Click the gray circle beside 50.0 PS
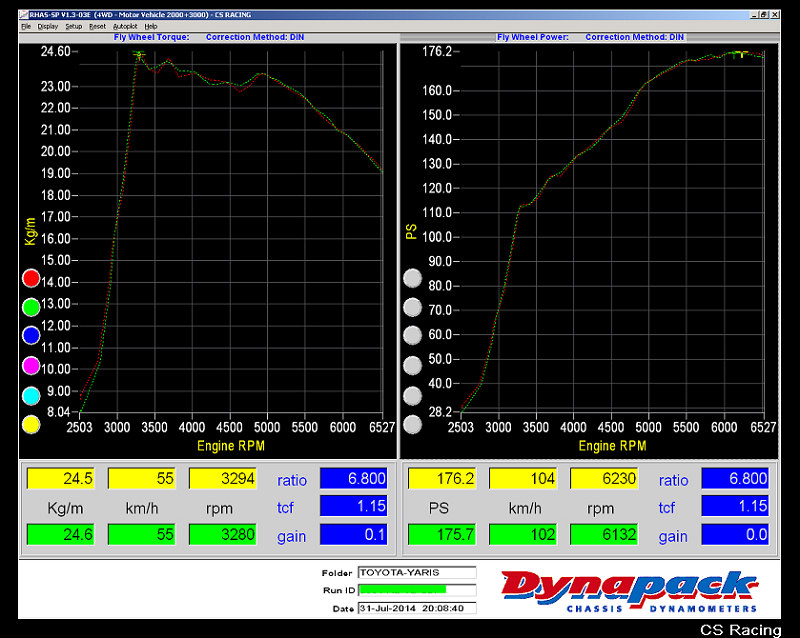The height and width of the screenshot is (638, 800). (x=412, y=365)
